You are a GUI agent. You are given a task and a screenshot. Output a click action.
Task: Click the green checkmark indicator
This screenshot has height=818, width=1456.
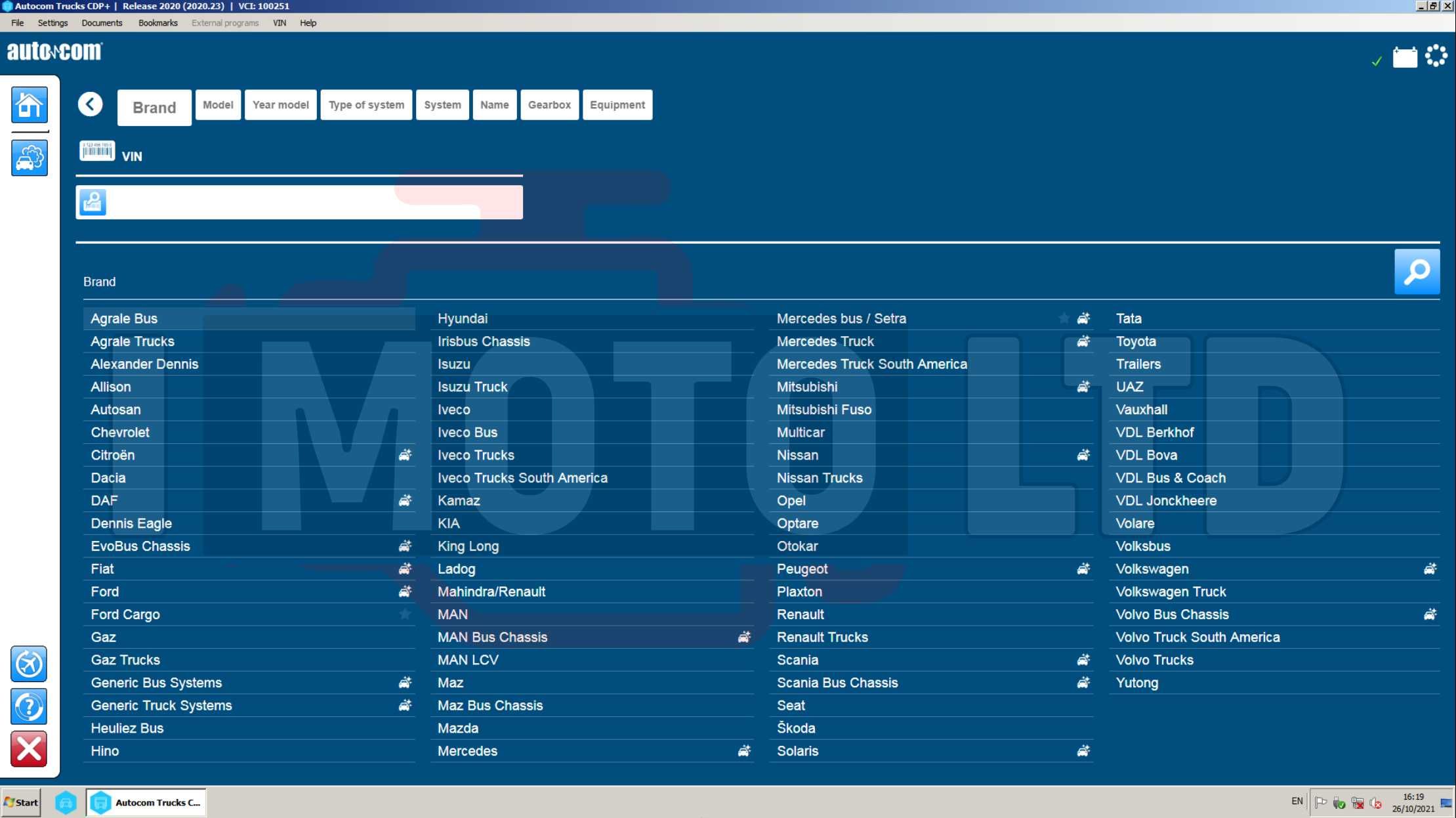1377,62
